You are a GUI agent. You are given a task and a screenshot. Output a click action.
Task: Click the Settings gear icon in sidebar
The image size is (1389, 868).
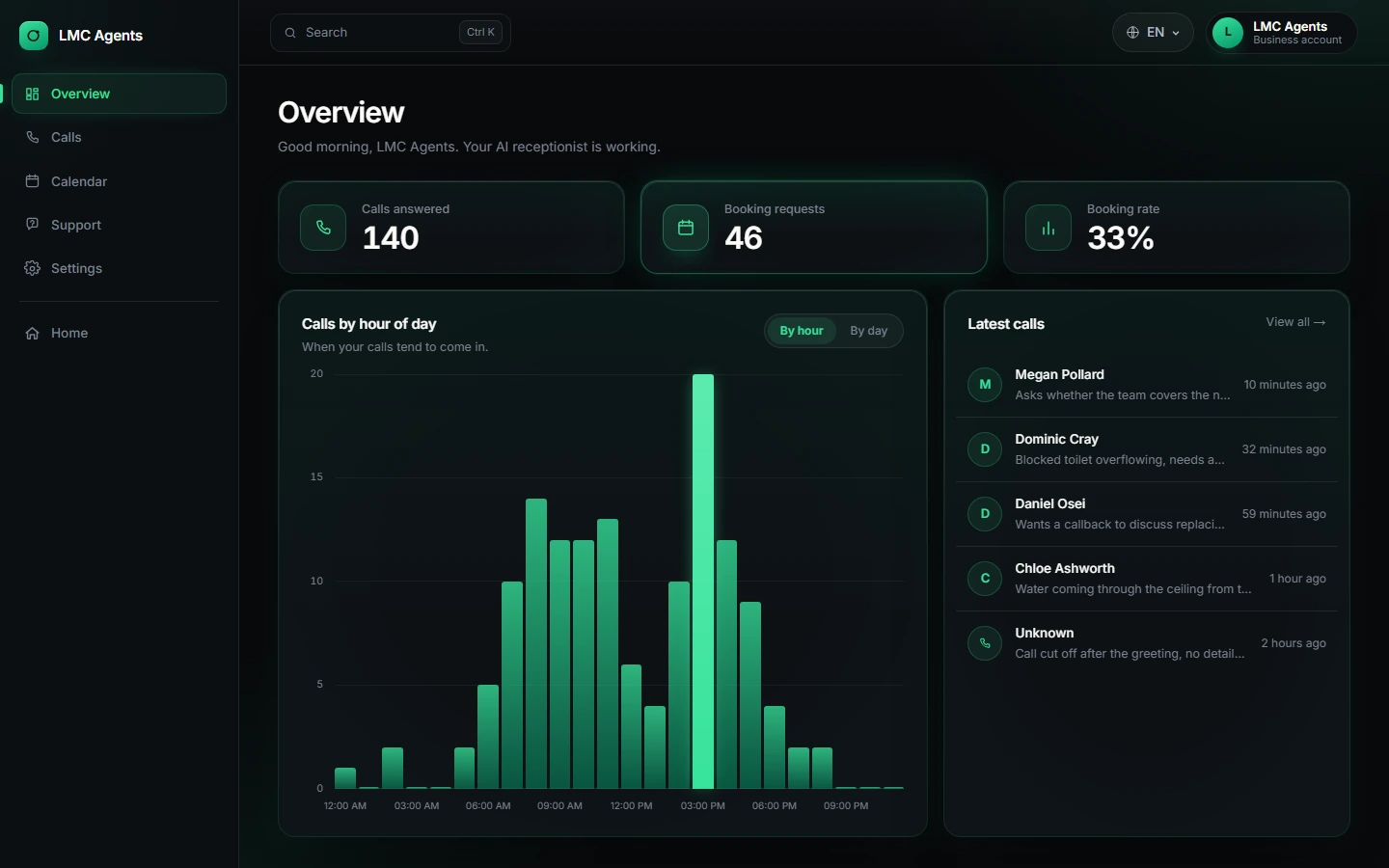click(32, 268)
